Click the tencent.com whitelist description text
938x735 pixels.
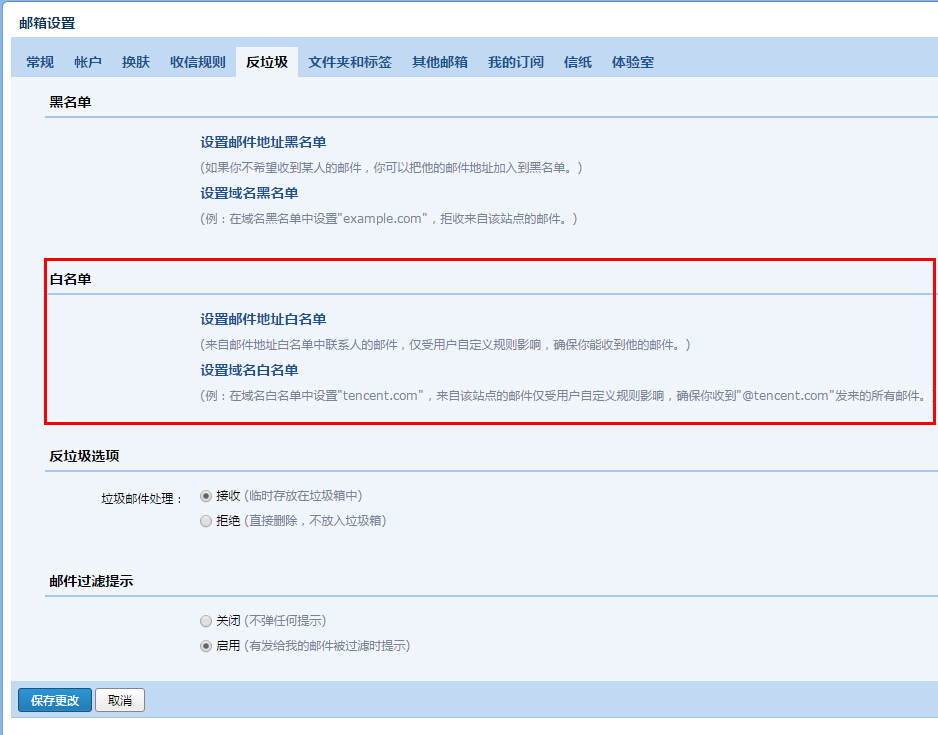click(x=567, y=396)
